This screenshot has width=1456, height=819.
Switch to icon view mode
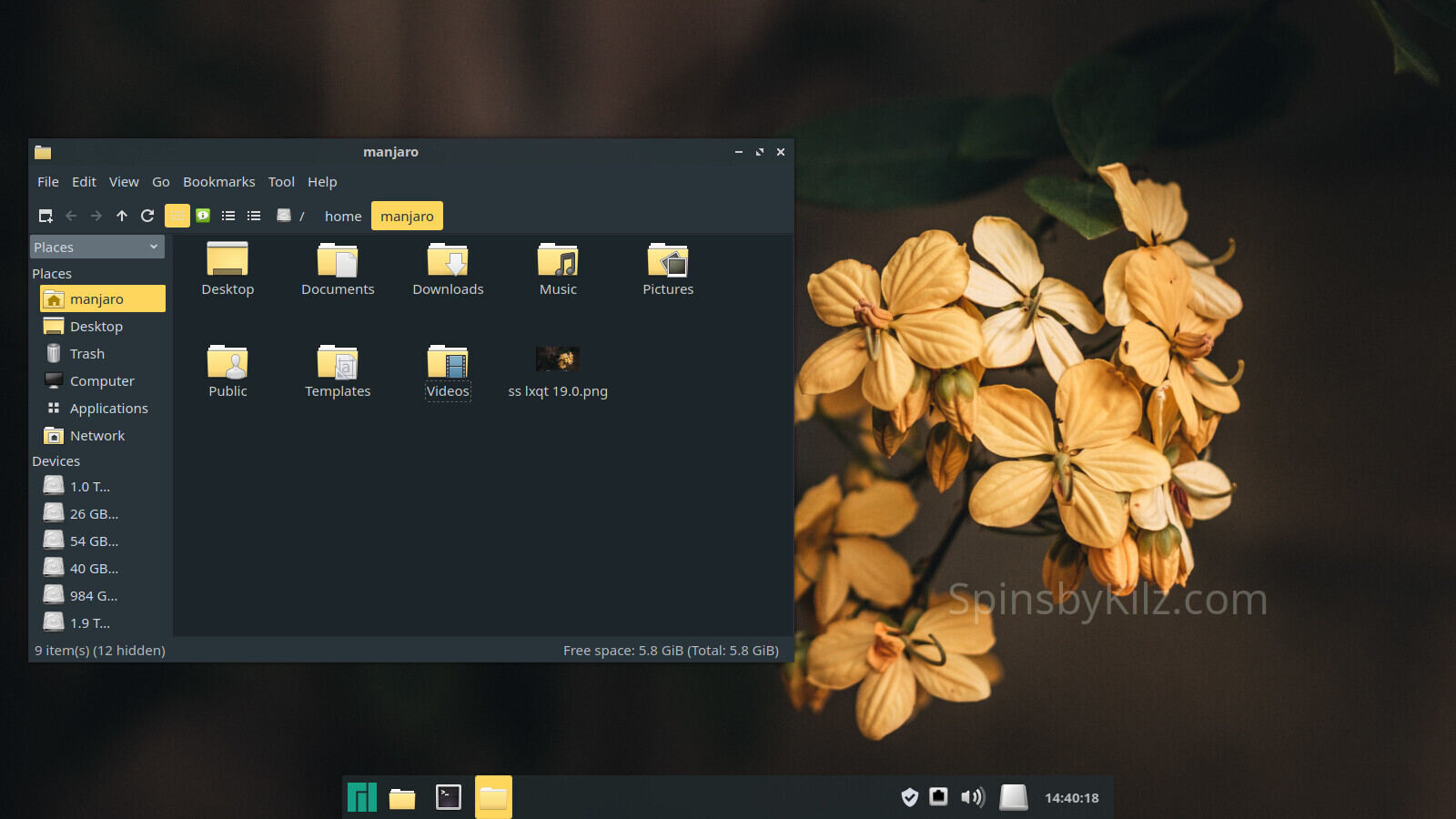[x=177, y=216]
